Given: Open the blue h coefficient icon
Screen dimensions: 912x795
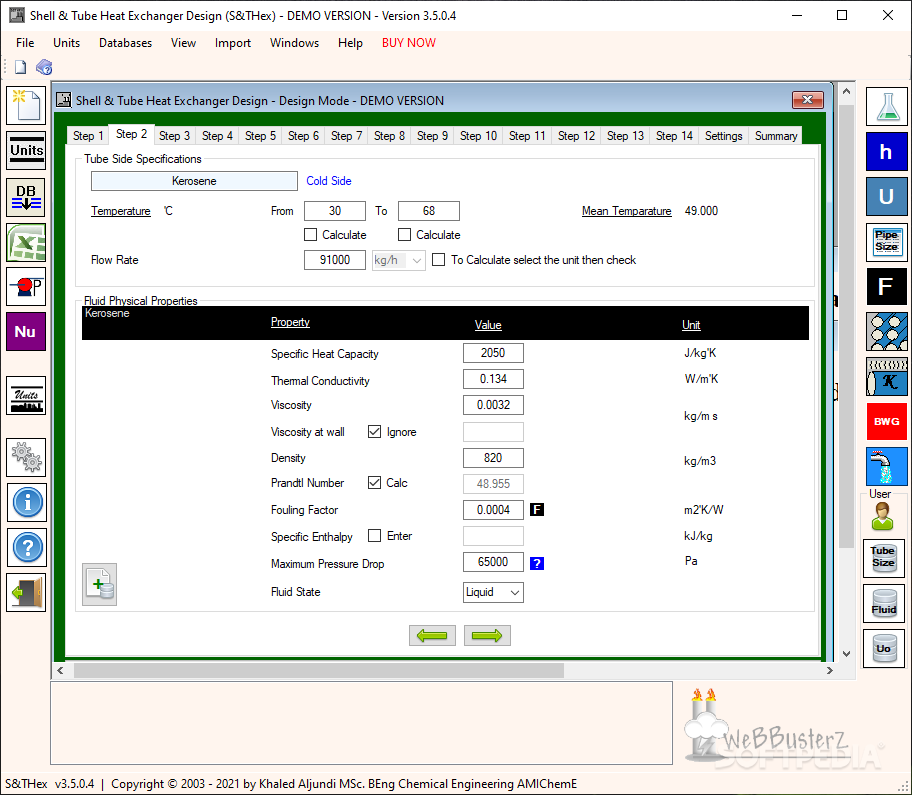Looking at the screenshot, I should [886, 151].
